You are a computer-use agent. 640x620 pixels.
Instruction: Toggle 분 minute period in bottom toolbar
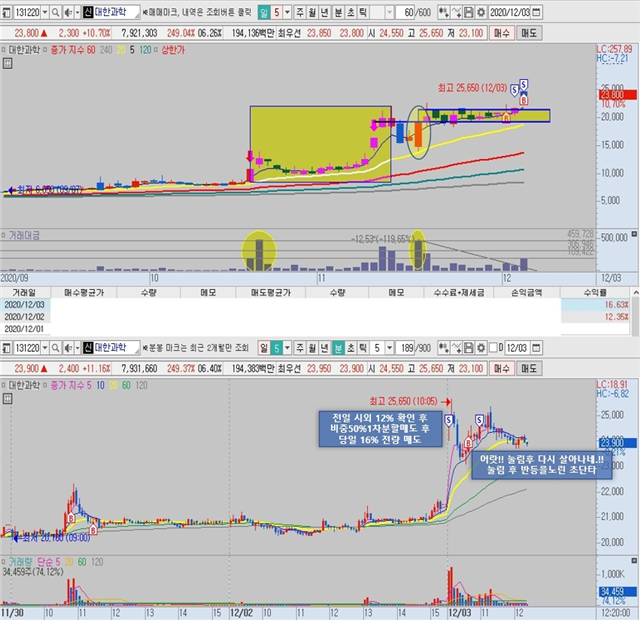tap(338, 348)
